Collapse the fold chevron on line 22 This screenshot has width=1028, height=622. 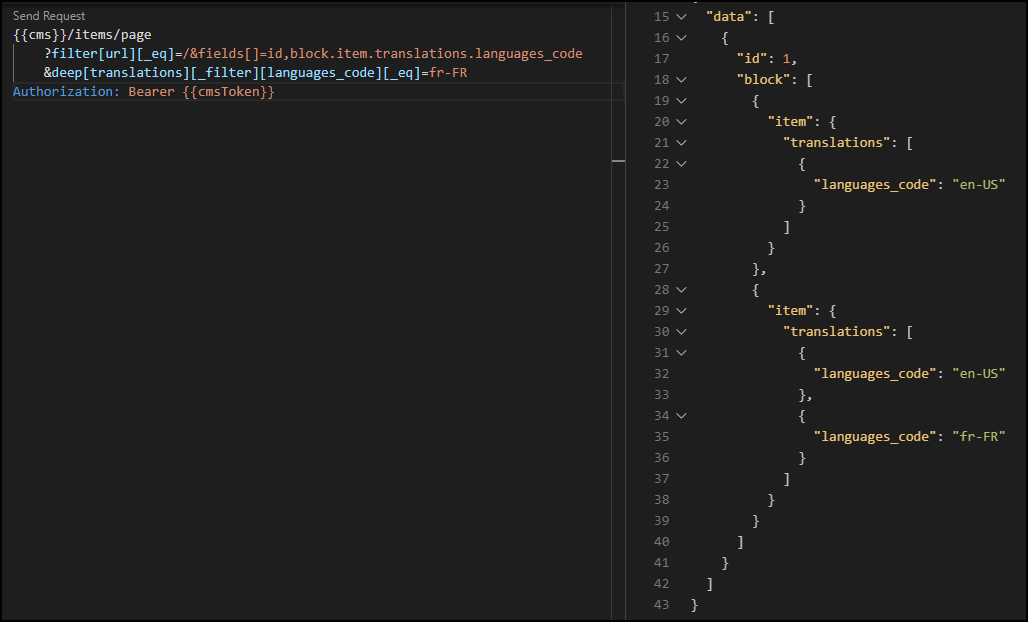pos(681,164)
